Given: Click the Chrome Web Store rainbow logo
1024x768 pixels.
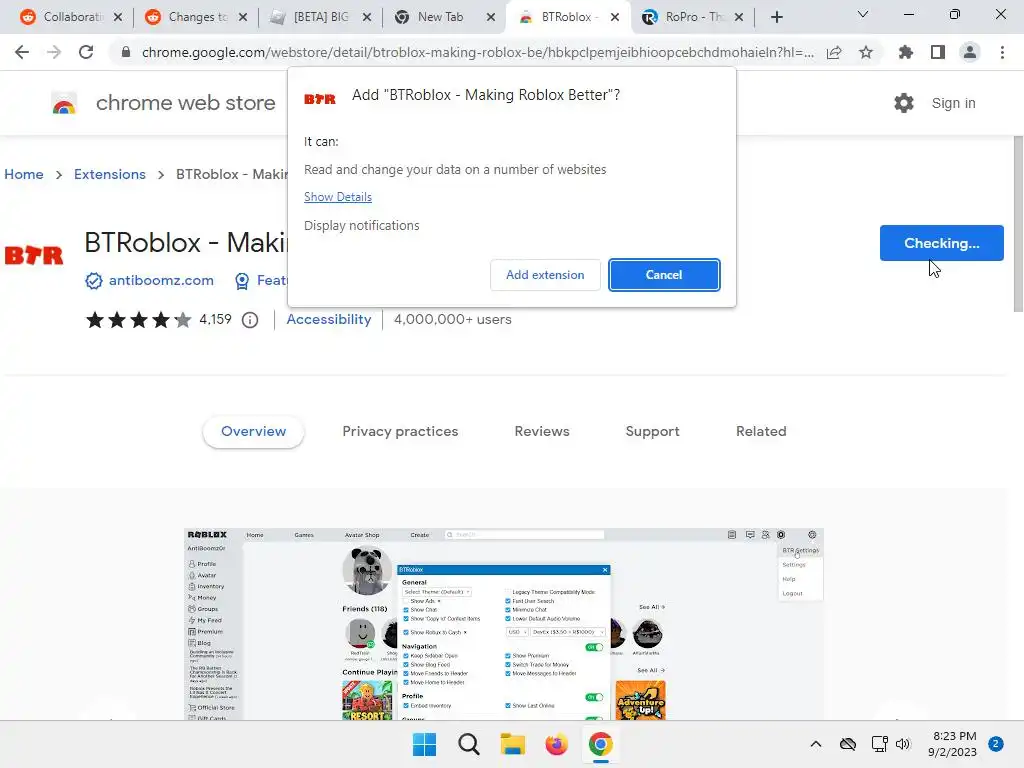Looking at the screenshot, I should 64,103.
